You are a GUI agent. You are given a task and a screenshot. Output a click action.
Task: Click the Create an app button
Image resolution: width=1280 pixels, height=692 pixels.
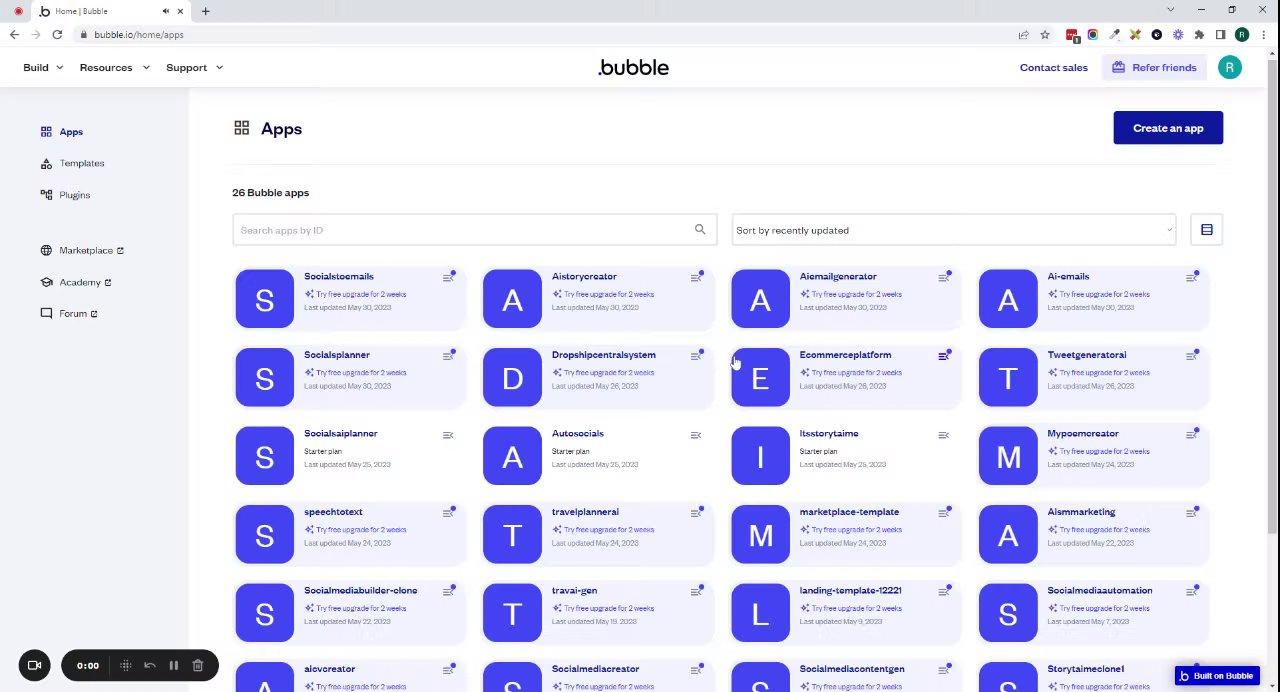pyautogui.click(x=1168, y=128)
